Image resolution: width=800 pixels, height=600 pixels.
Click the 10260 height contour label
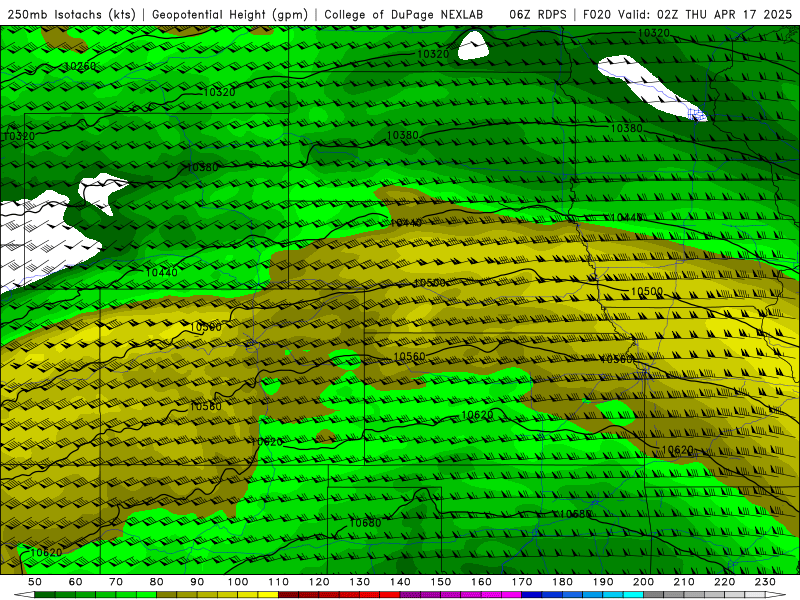pyautogui.click(x=80, y=66)
